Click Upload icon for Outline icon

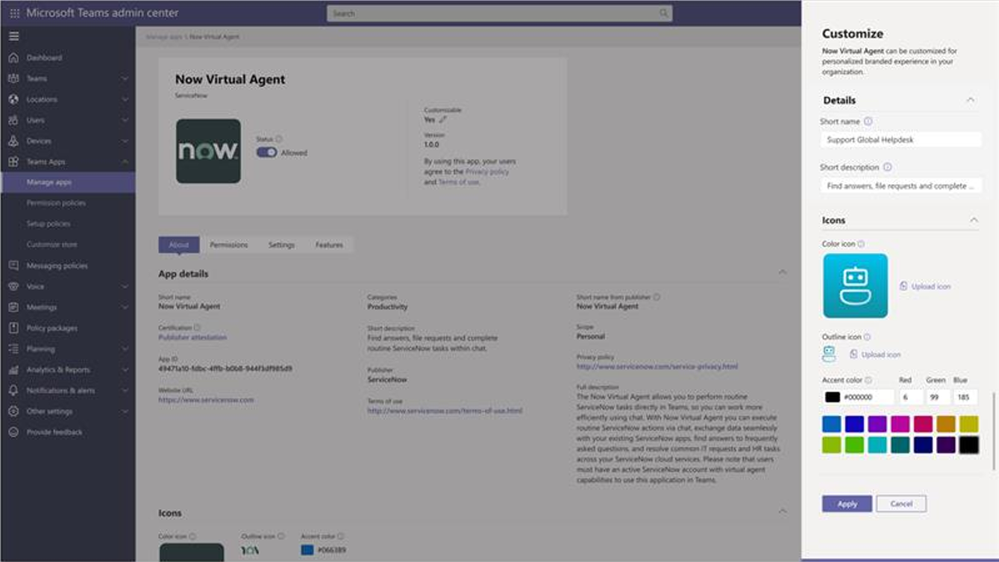coord(875,354)
